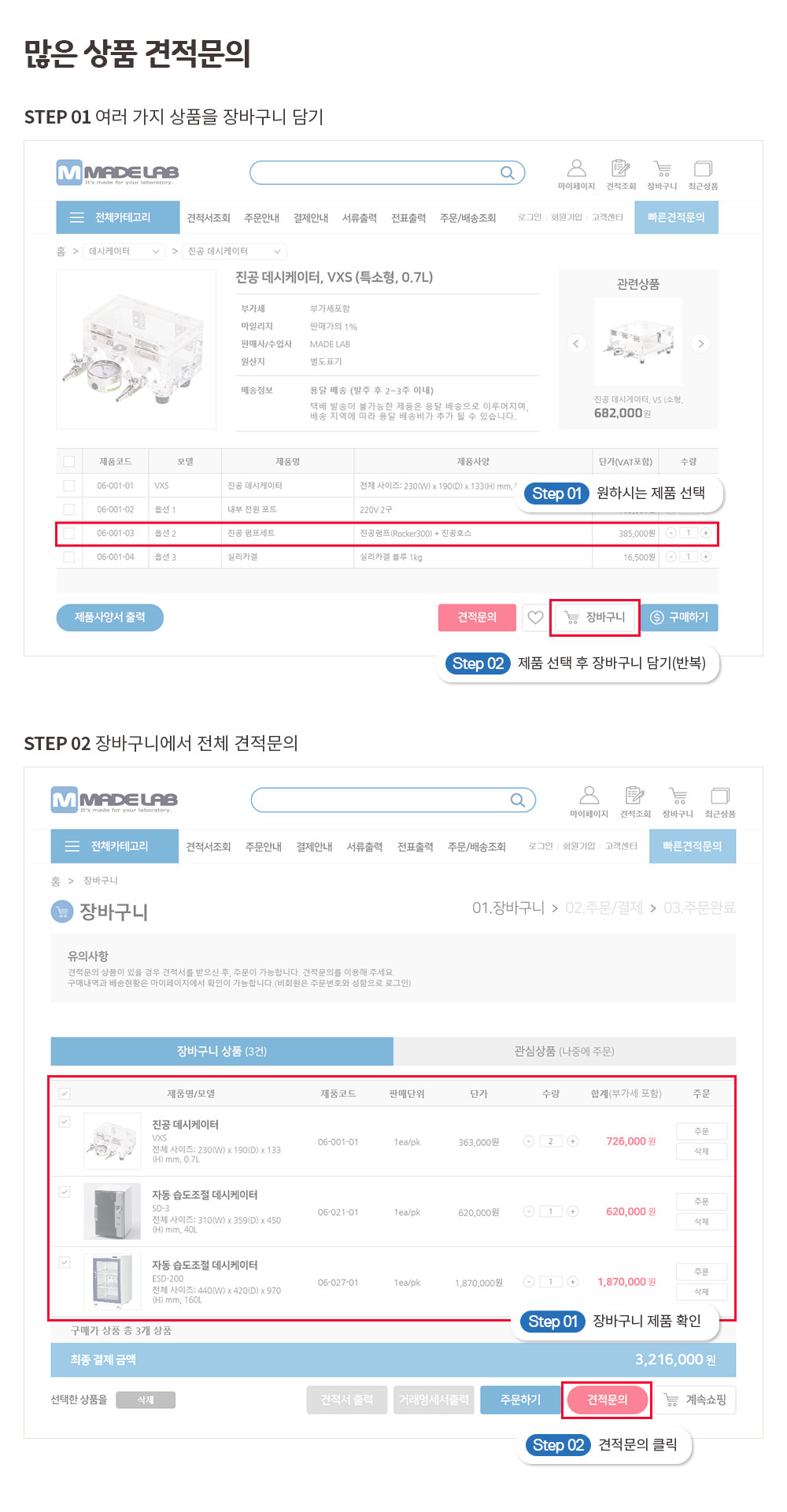787x1512 pixels.
Task: Click the heart wishlist icon beside 장바구니 button
Action: tap(535, 617)
